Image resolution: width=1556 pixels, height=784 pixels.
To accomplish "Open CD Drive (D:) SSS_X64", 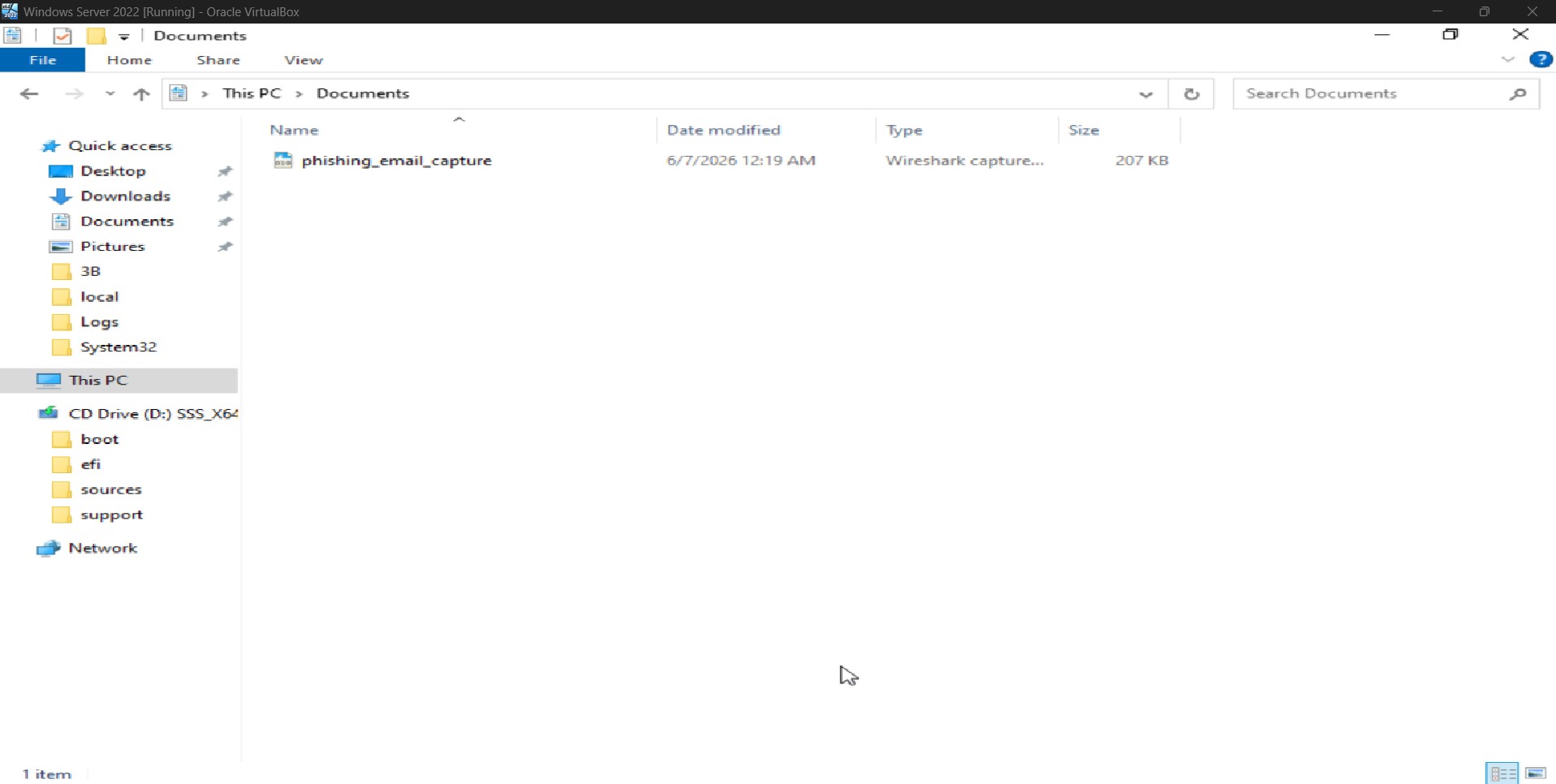I will (x=153, y=414).
